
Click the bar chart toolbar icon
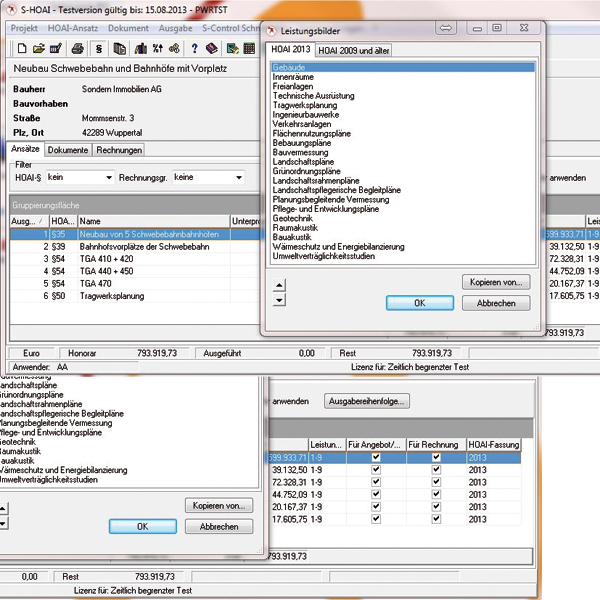click(142, 48)
